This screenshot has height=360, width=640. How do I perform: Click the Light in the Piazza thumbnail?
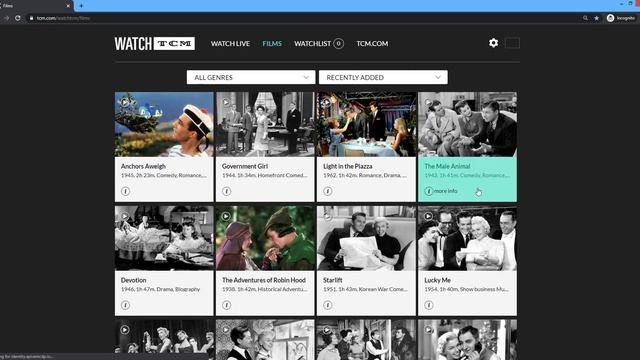[x=367, y=124]
